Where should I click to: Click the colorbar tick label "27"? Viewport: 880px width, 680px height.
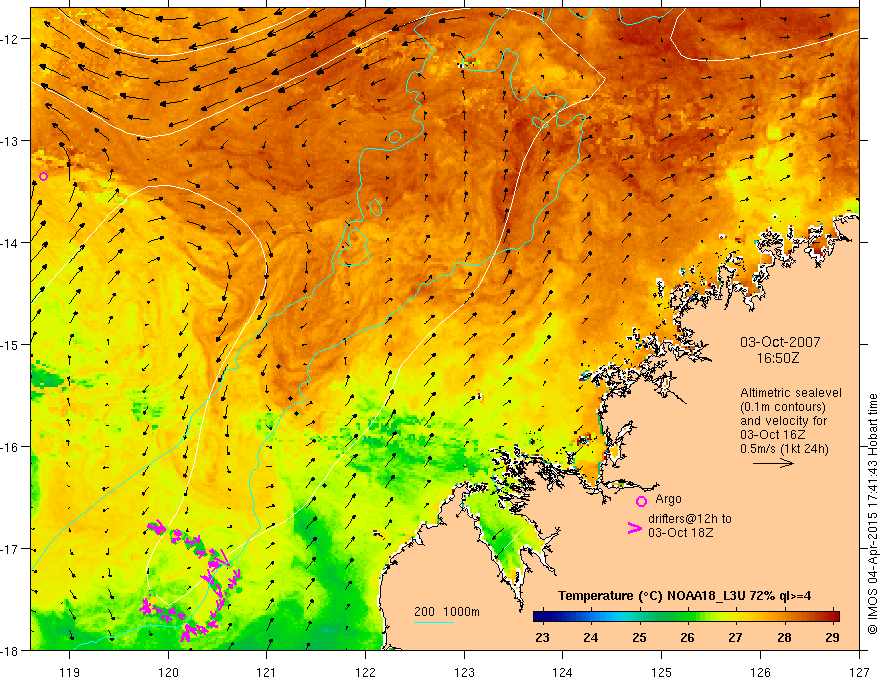pos(735,637)
